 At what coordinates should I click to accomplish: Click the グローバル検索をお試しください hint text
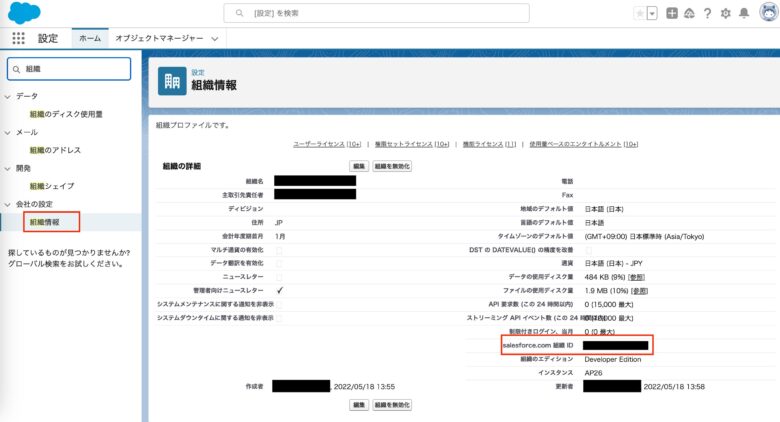click(65, 264)
